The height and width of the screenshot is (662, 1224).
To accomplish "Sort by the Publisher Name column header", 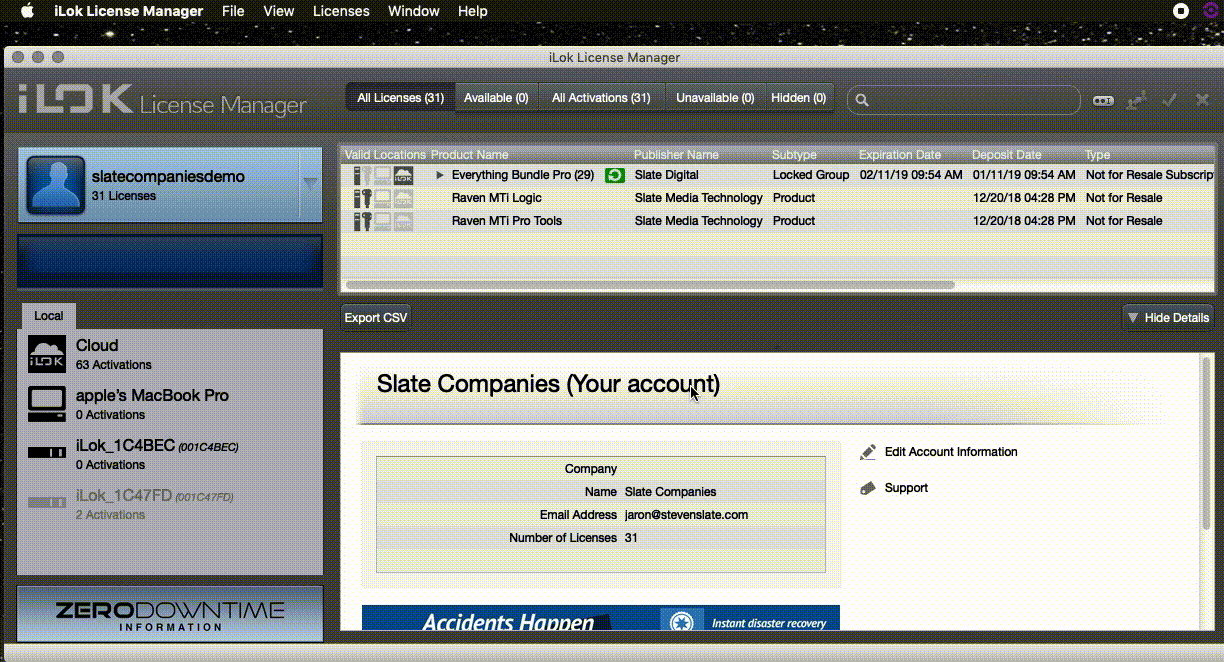I will pyautogui.click(x=676, y=155).
